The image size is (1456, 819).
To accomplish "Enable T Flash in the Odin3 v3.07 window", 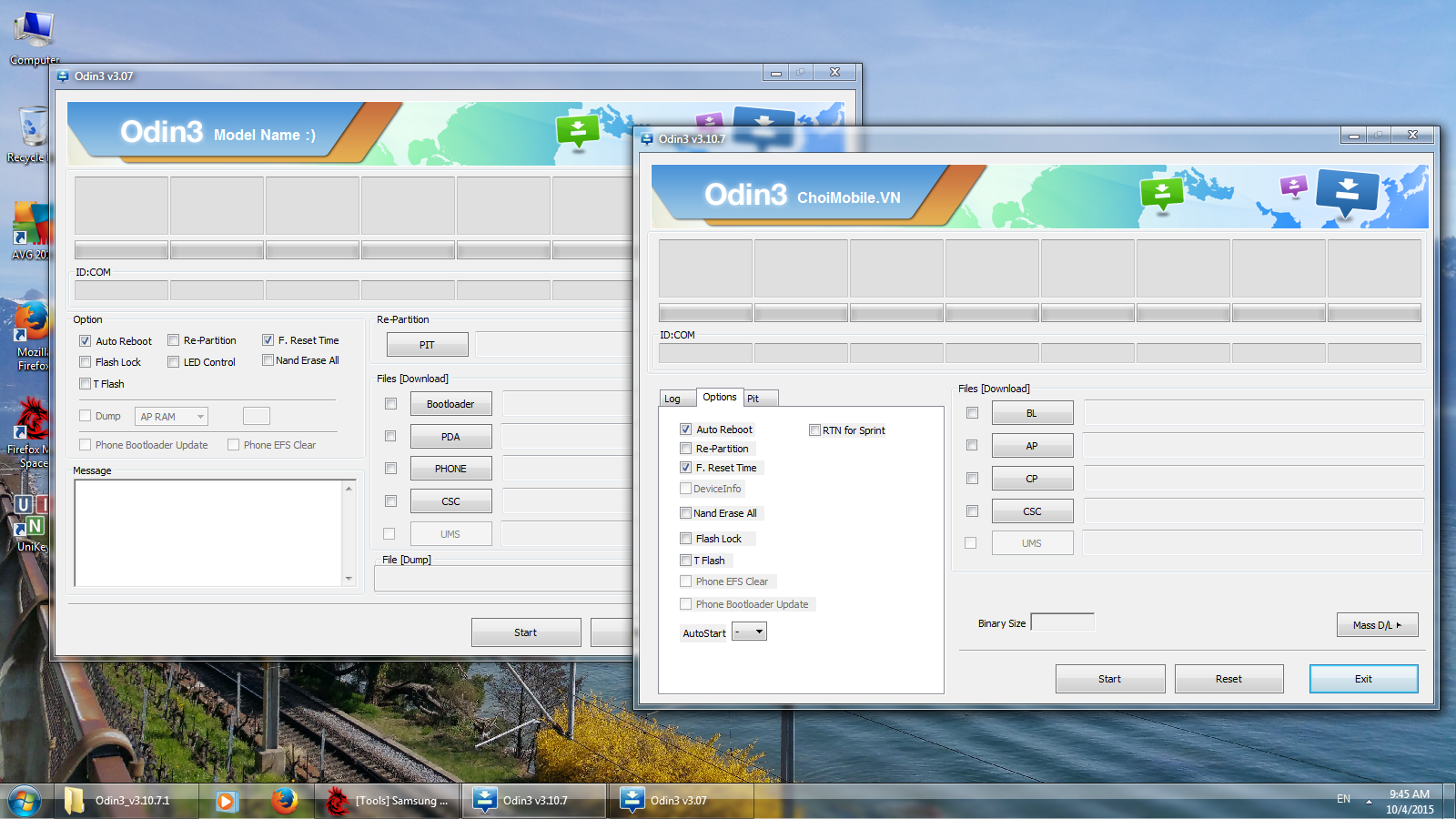I will point(85,384).
